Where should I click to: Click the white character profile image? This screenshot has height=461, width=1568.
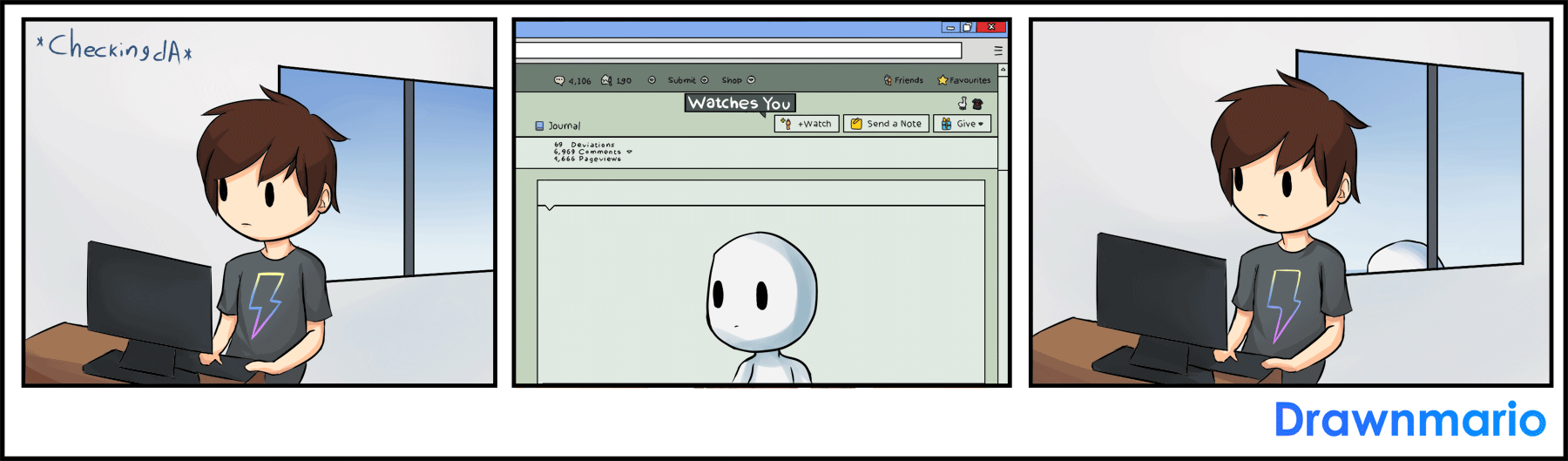coord(761,307)
